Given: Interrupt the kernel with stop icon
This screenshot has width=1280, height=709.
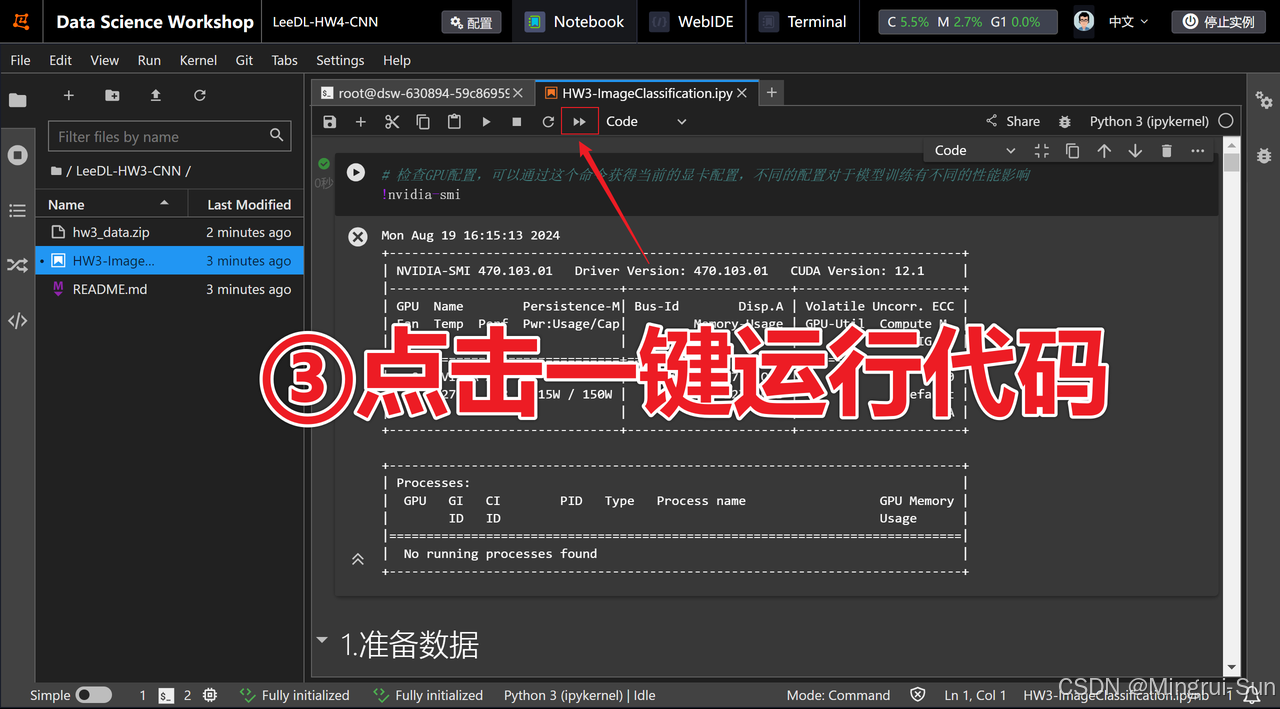Looking at the screenshot, I should coord(517,122).
